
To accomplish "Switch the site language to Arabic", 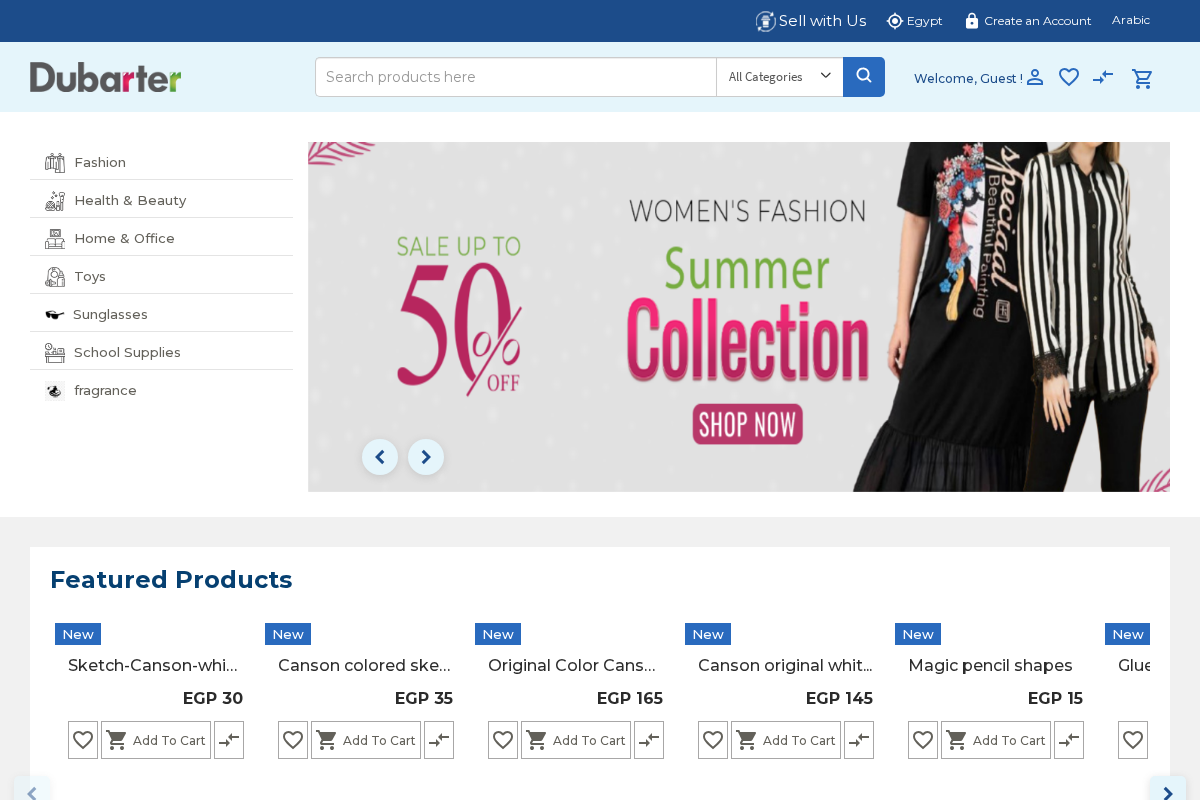I will coord(1130,20).
